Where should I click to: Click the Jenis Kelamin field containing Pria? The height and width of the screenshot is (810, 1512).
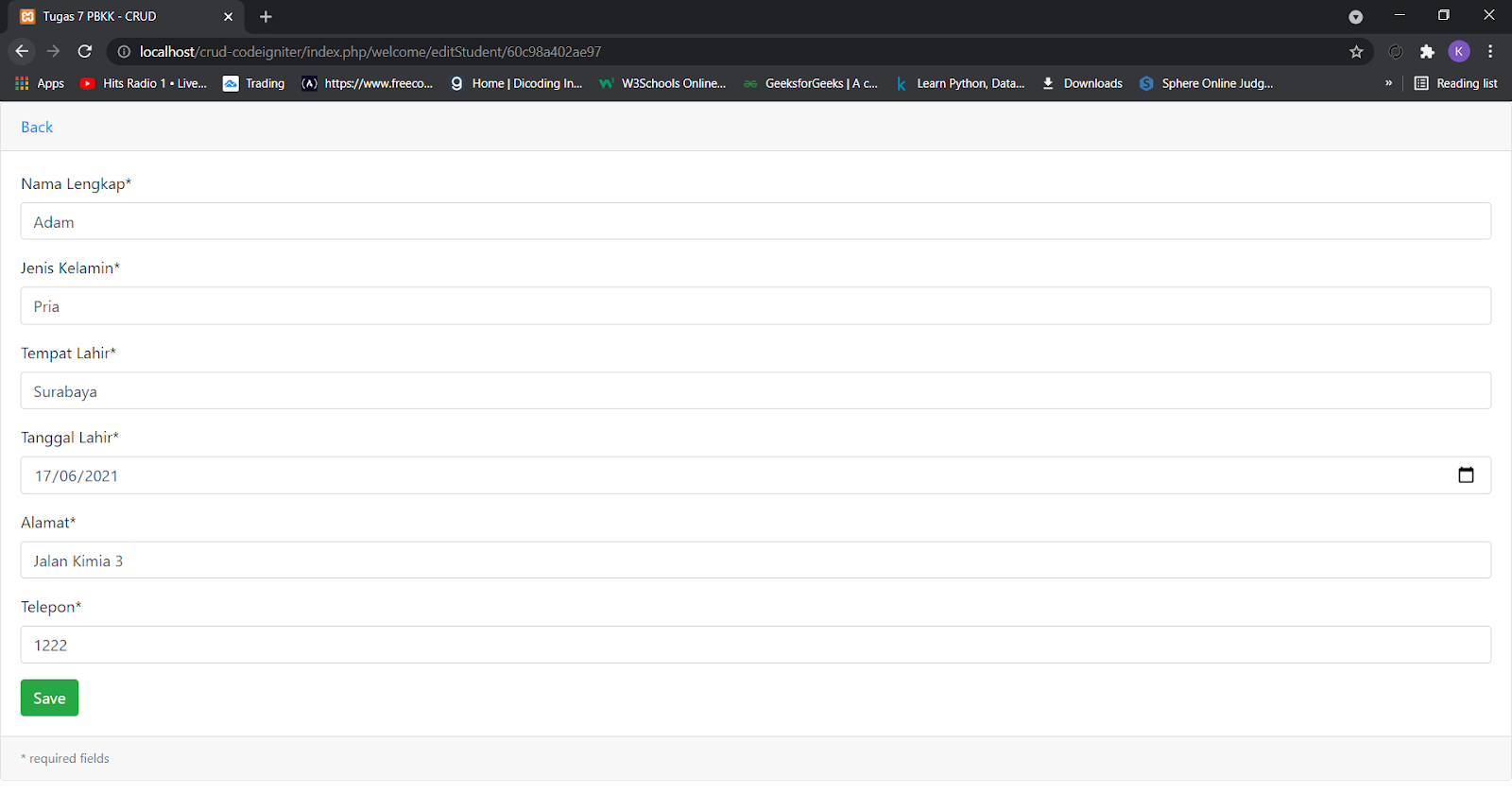pyautogui.click(x=756, y=306)
